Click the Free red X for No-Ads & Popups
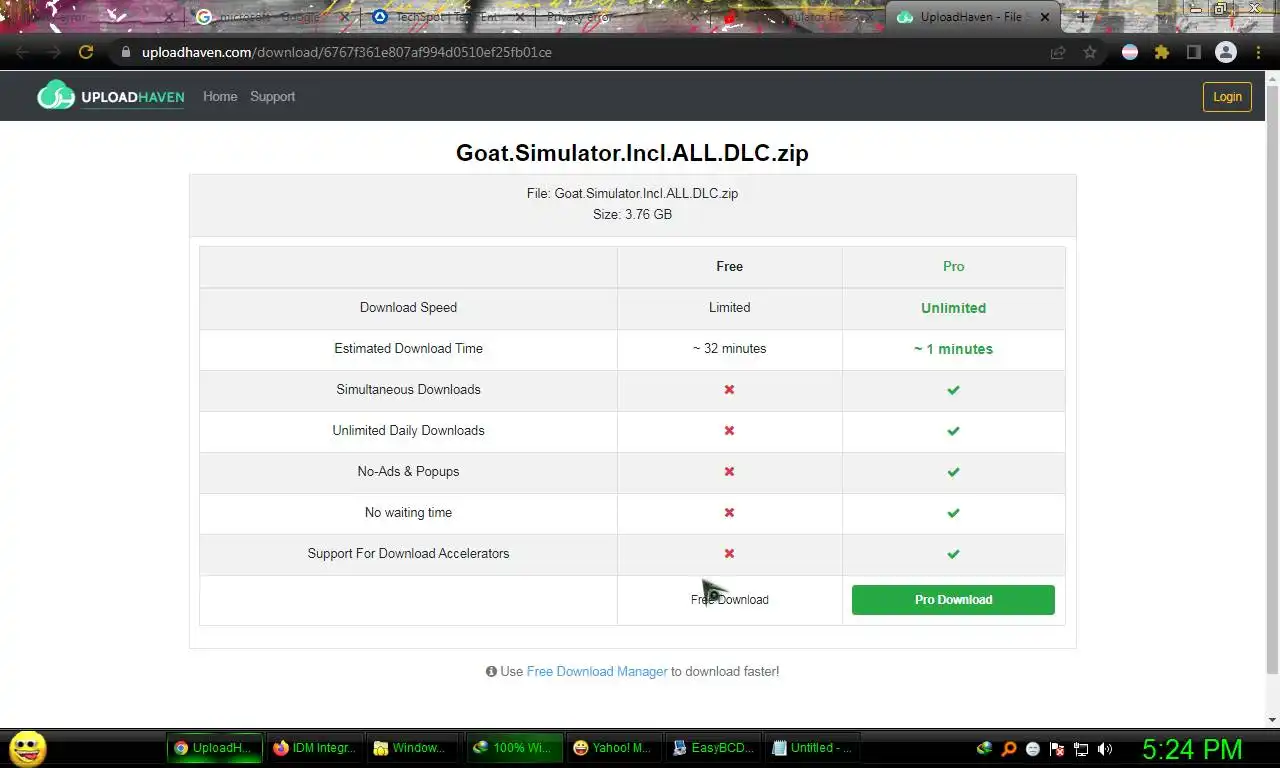The width and height of the screenshot is (1280, 768). [x=729, y=471]
